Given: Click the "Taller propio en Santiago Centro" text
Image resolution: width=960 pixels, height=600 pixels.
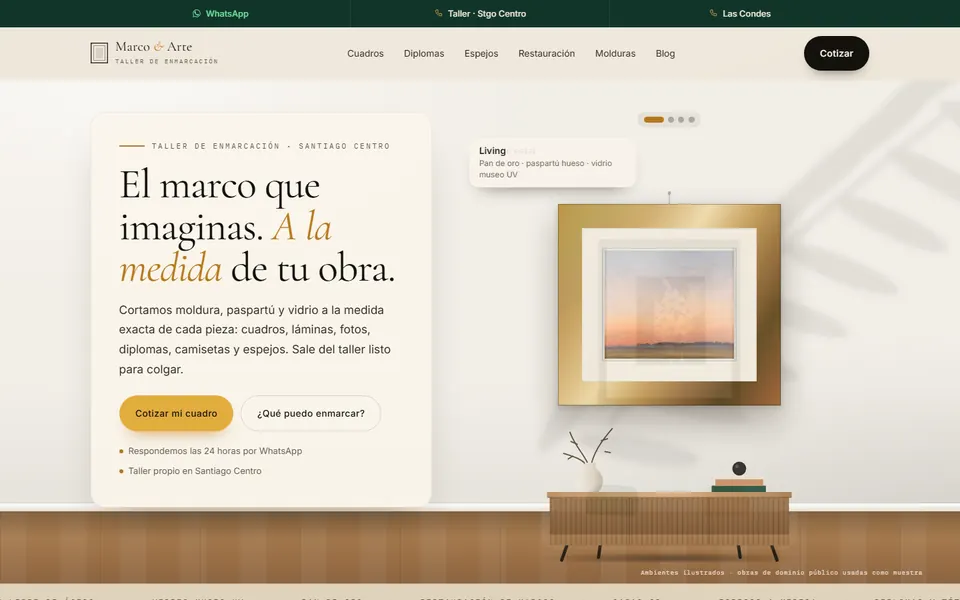Looking at the screenshot, I should click(195, 471).
